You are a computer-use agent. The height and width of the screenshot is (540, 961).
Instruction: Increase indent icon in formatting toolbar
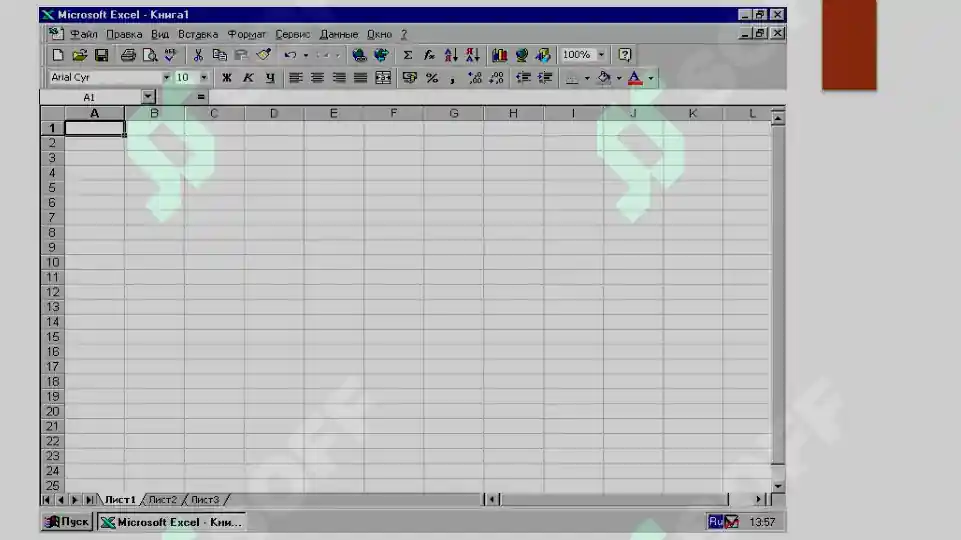tap(545, 78)
